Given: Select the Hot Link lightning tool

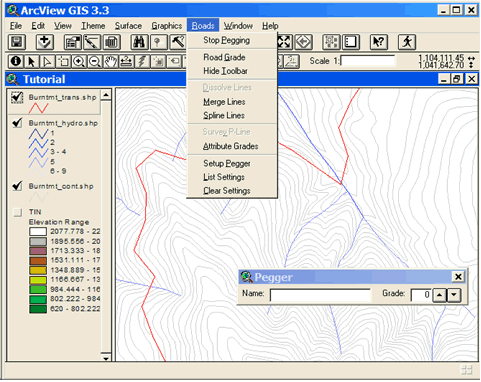Looking at the screenshot, I should pyautogui.click(x=143, y=62).
